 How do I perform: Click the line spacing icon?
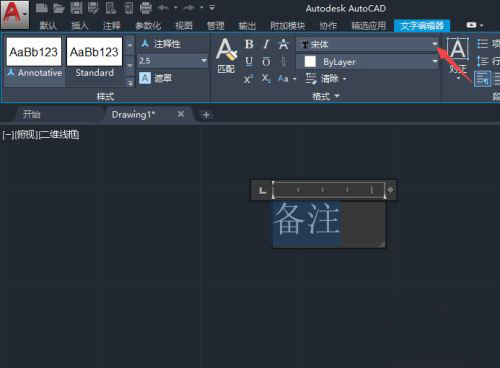point(483,61)
